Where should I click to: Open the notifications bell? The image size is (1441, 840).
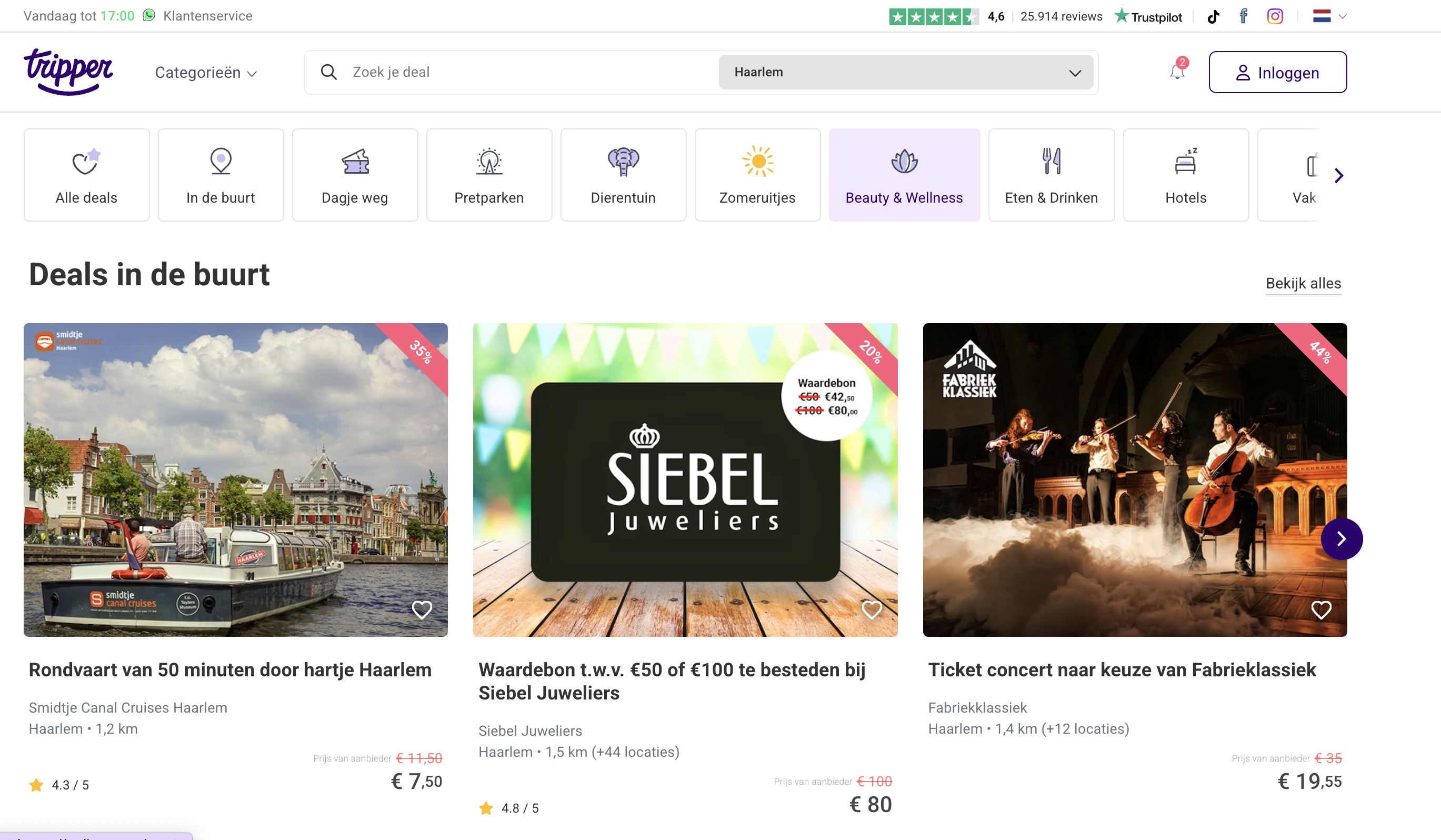click(x=1177, y=71)
